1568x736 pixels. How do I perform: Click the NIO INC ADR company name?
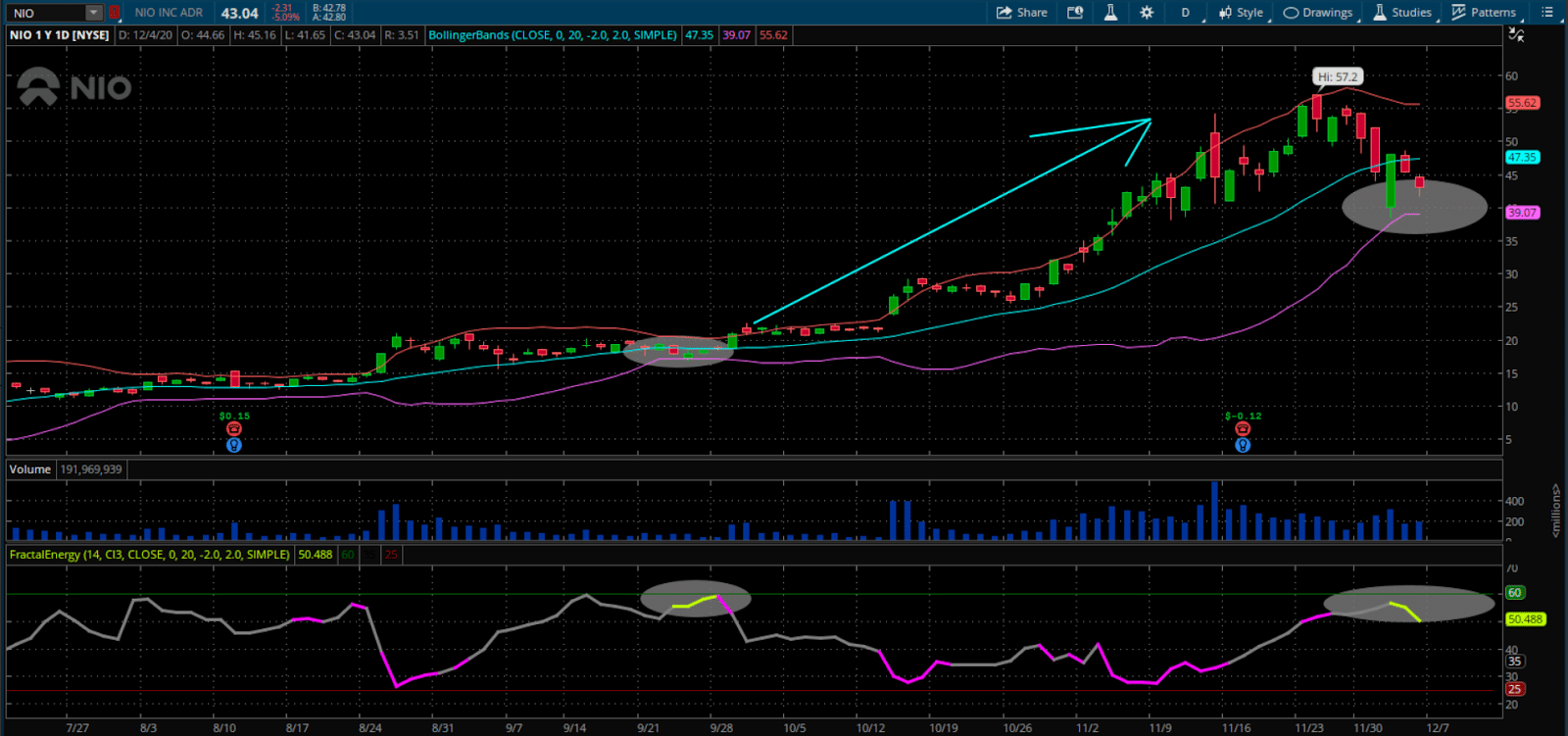click(169, 13)
